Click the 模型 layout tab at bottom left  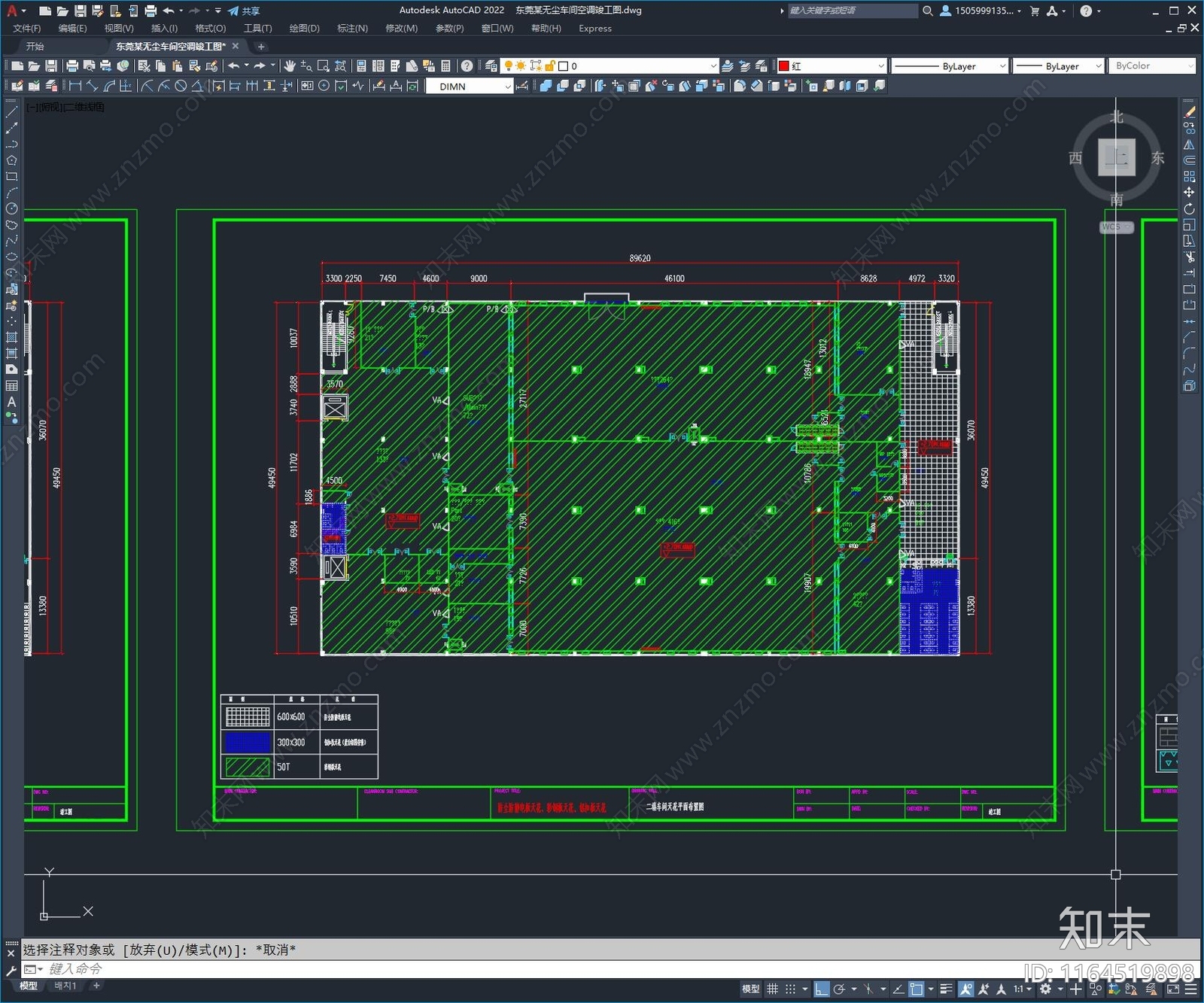coord(29,986)
